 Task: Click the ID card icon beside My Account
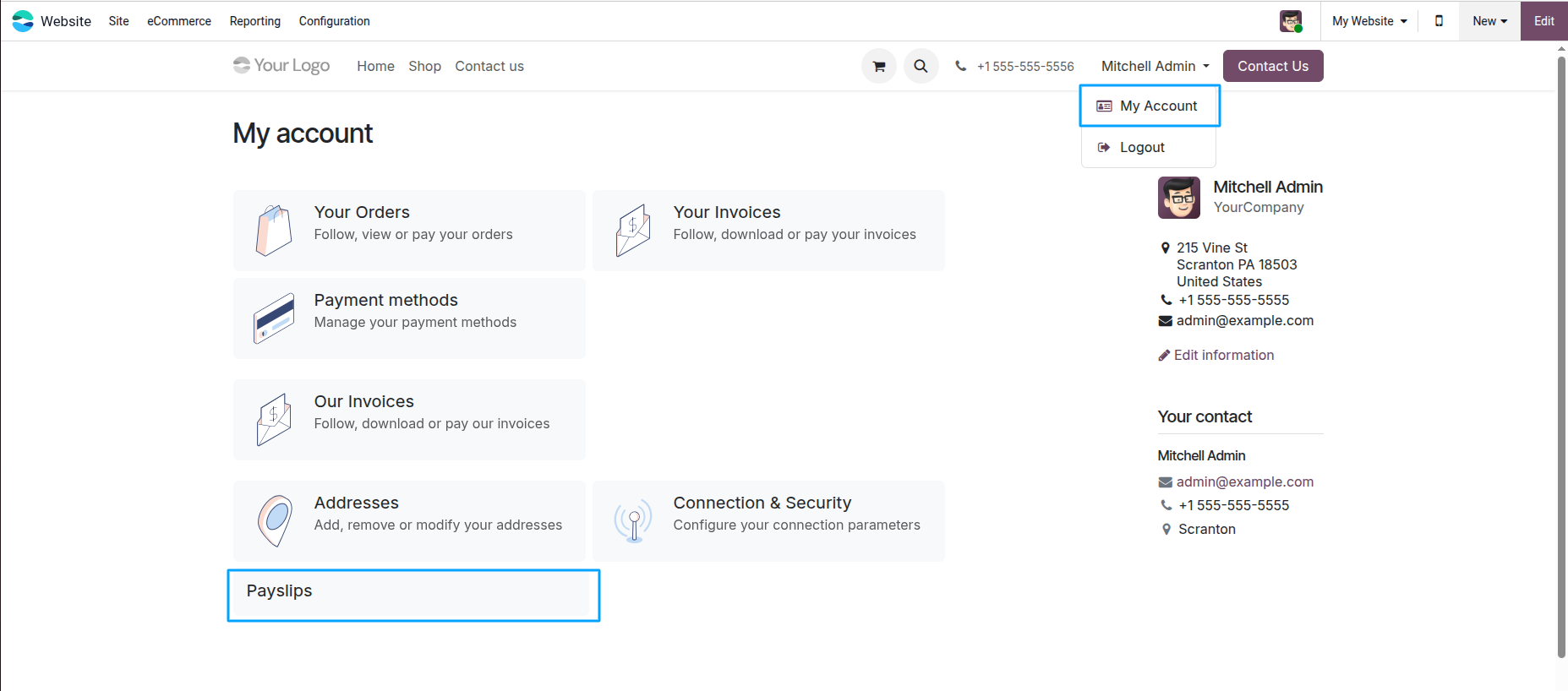point(1104,106)
